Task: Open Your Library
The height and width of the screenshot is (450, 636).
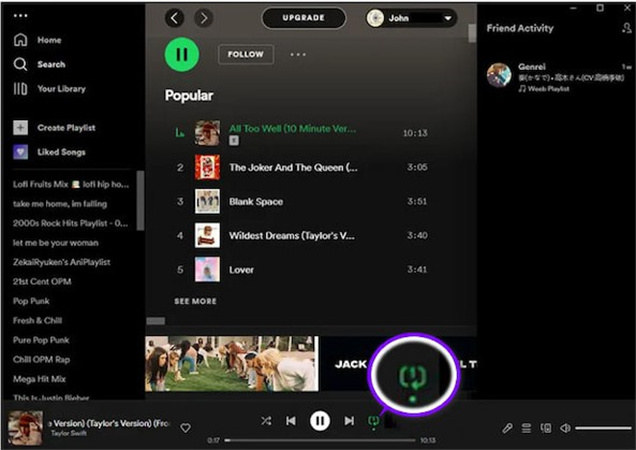Action: pyautogui.click(x=49, y=88)
